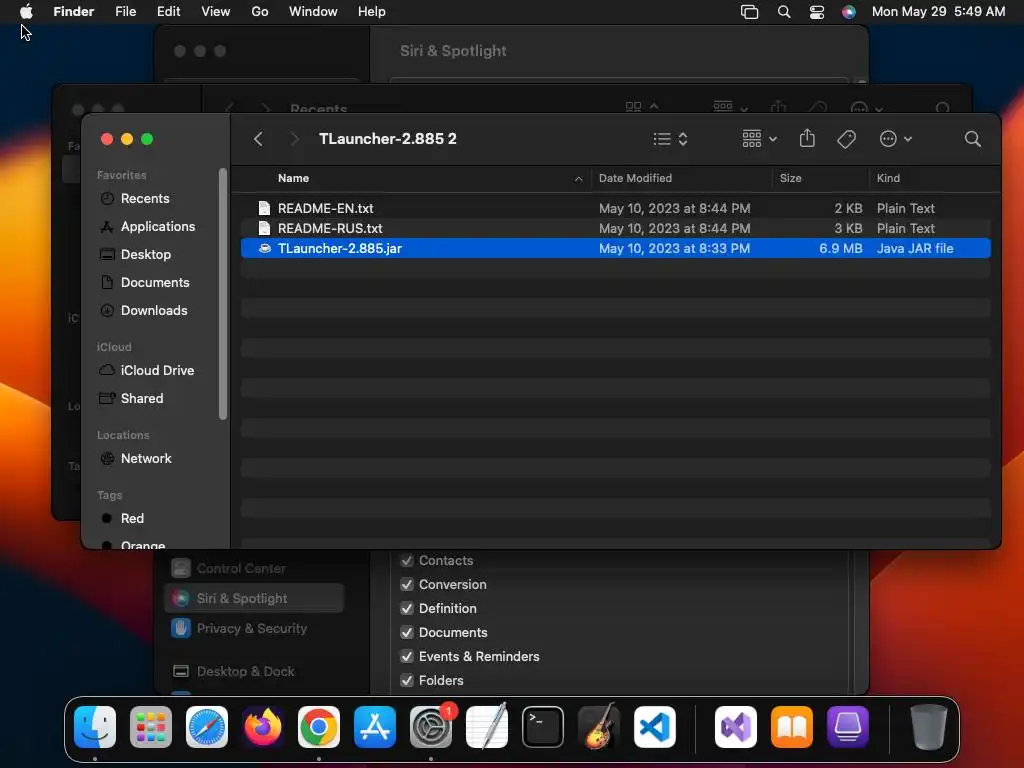Open TextEdit from the Dock
The height and width of the screenshot is (768, 1024).
click(487, 726)
